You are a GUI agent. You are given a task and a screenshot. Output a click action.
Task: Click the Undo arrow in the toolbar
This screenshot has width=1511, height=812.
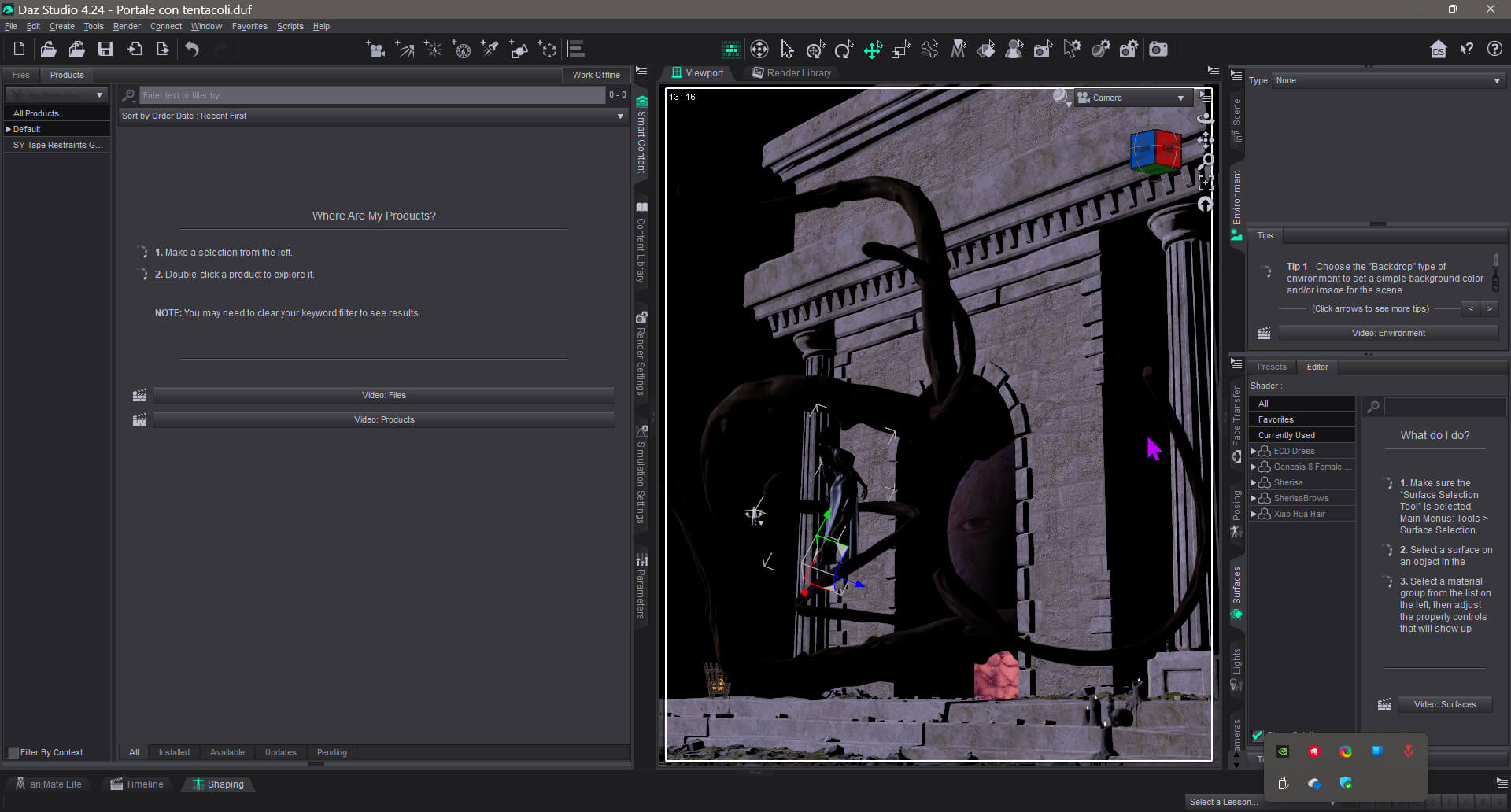[x=192, y=49]
